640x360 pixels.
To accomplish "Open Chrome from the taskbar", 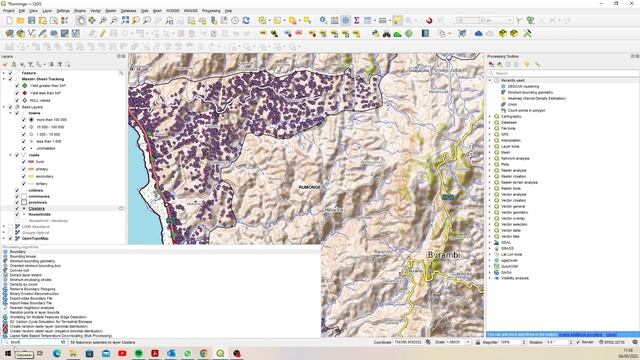I will pos(204,353).
